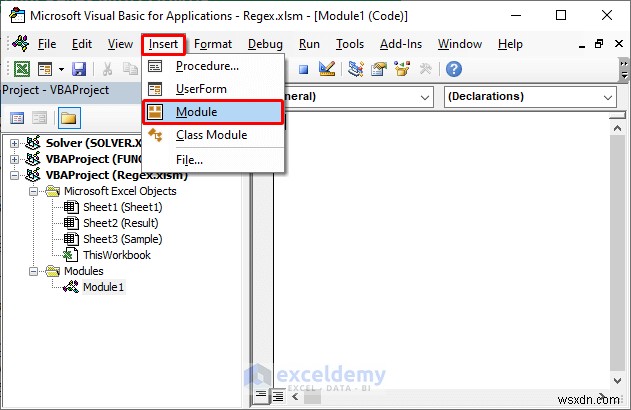Choose File... from the Insert menu

(213, 160)
